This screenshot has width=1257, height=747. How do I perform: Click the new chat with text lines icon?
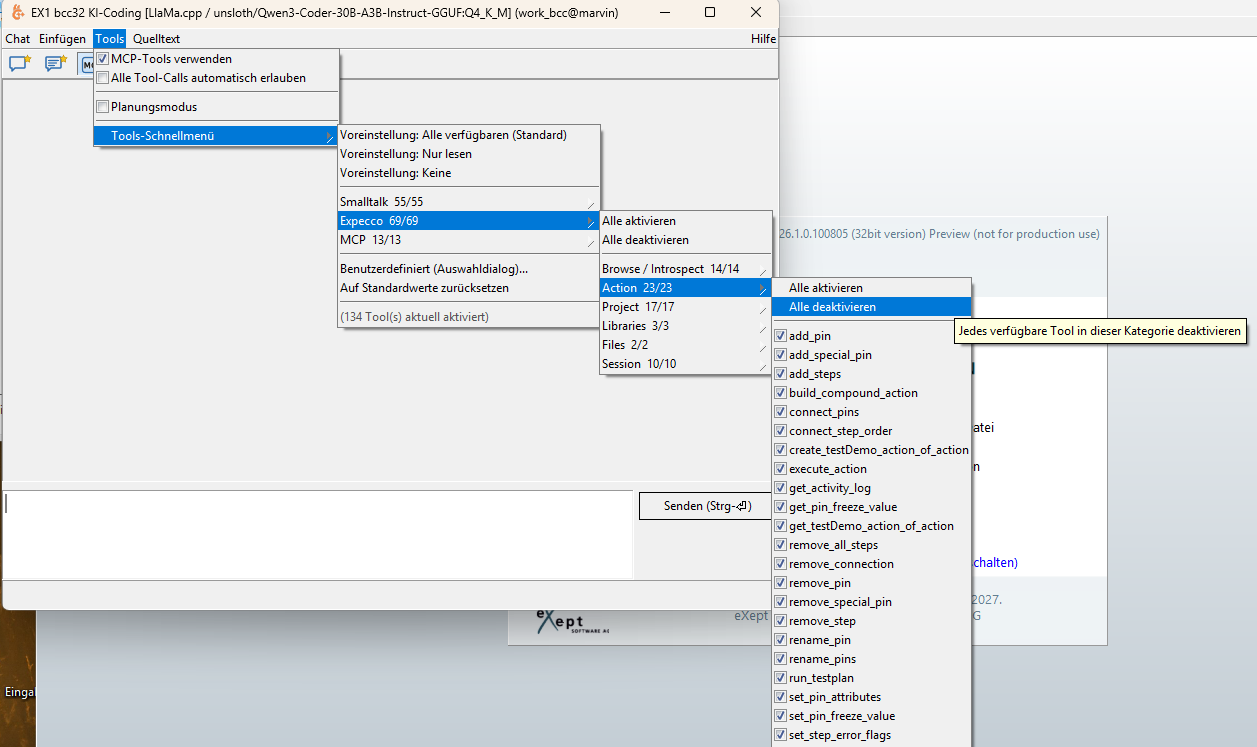pyautogui.click(x=55, y=64)
